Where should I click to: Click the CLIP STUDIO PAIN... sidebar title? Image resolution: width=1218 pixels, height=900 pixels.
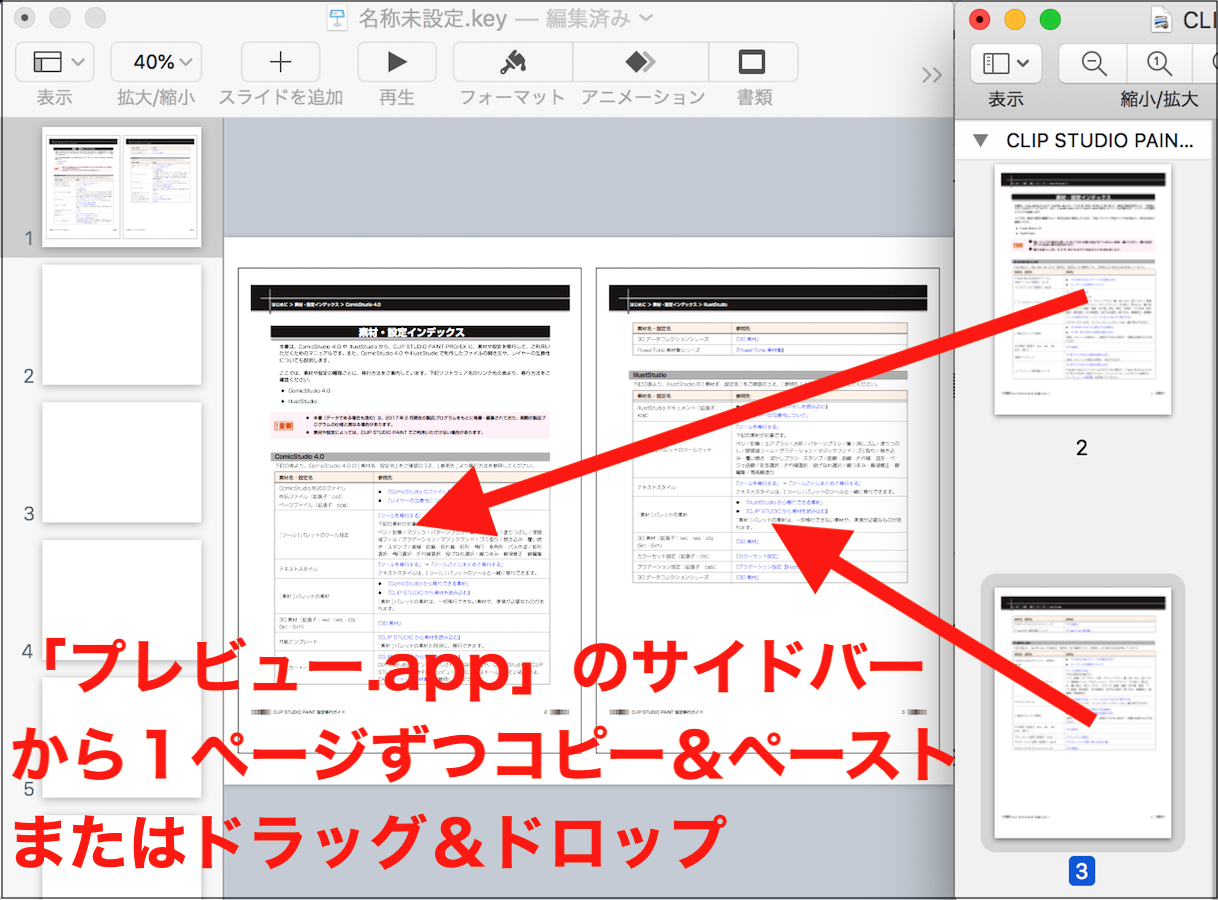pyautogui.click(x=1100, y=141)
